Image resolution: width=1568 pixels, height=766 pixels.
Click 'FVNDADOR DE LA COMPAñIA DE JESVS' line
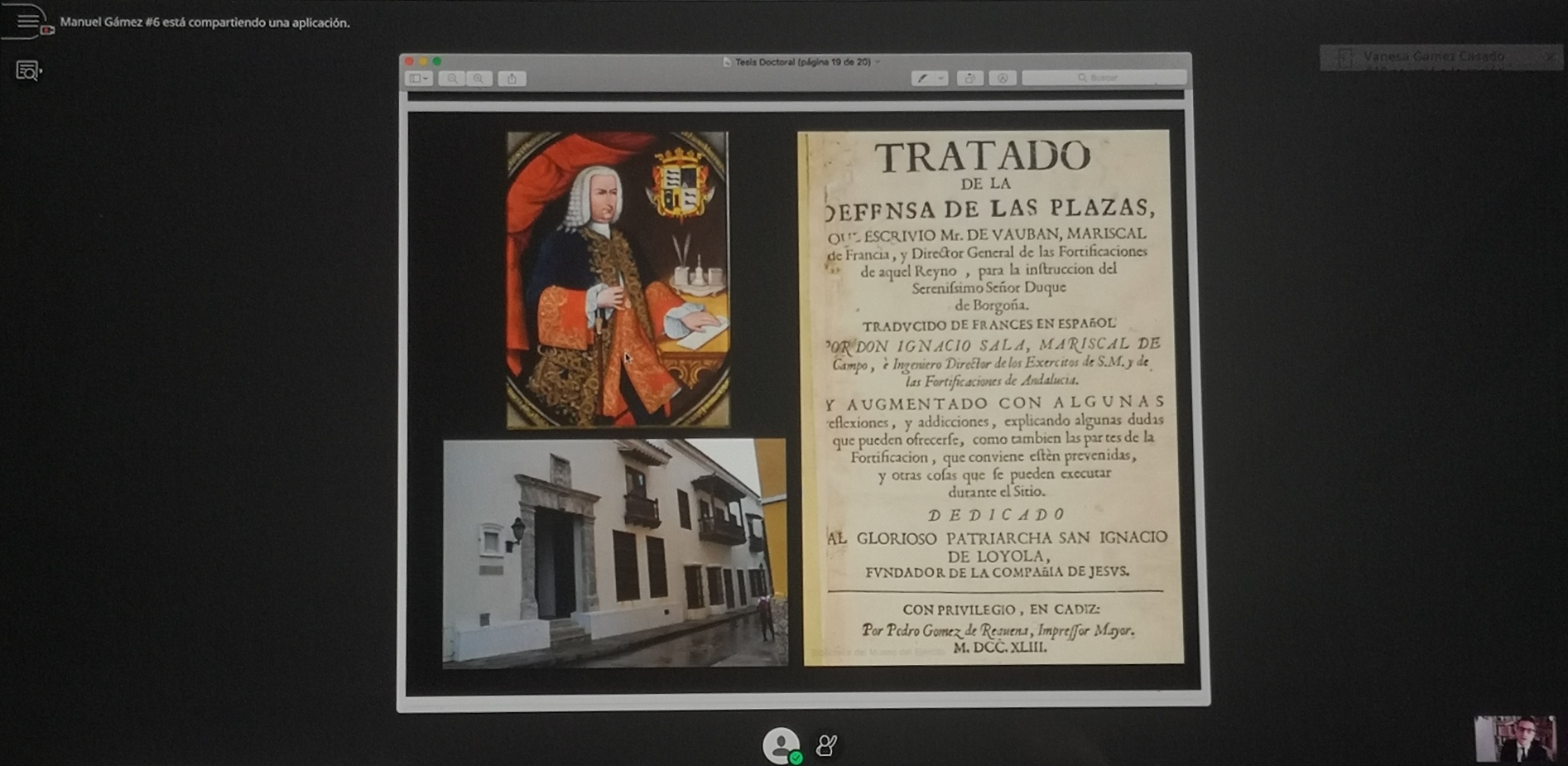(997, 572)
